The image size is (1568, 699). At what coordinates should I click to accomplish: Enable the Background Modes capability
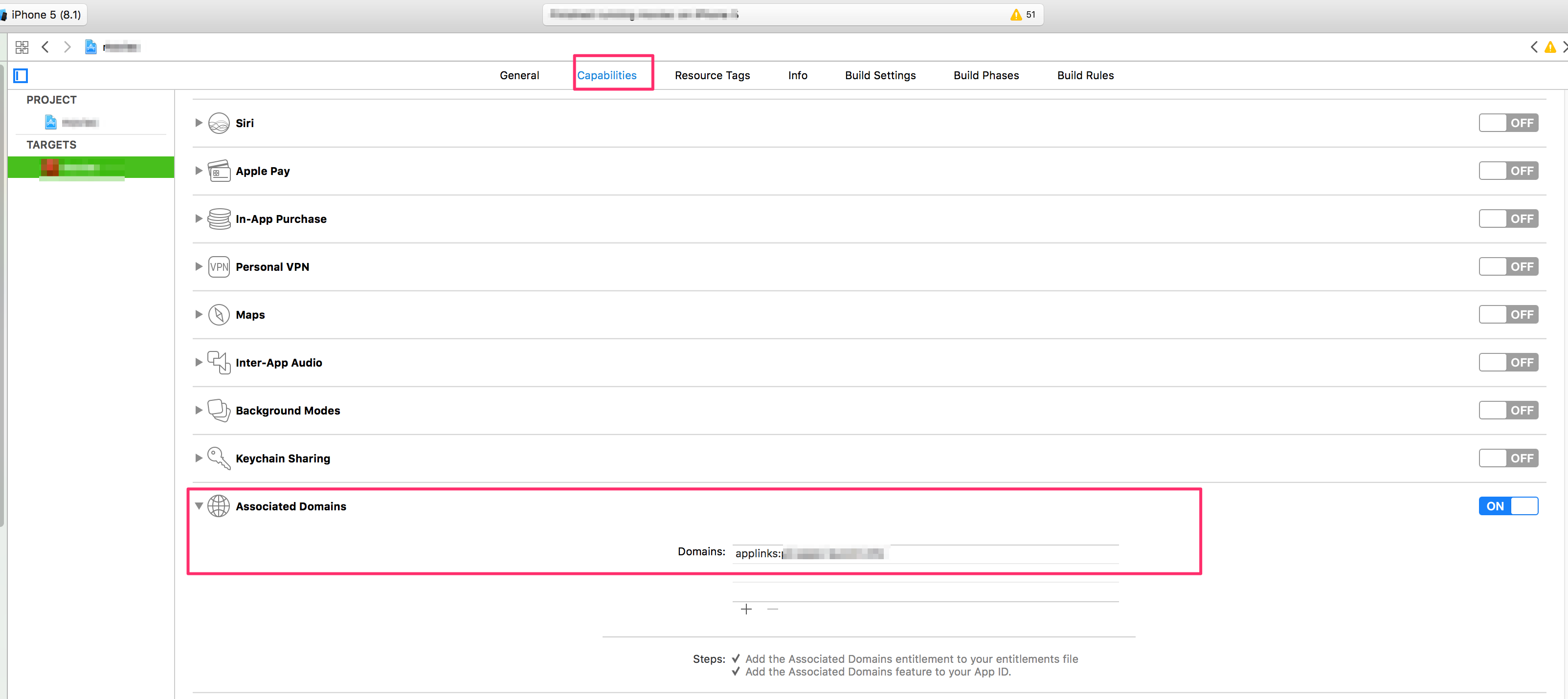(x=1508, y=410)
